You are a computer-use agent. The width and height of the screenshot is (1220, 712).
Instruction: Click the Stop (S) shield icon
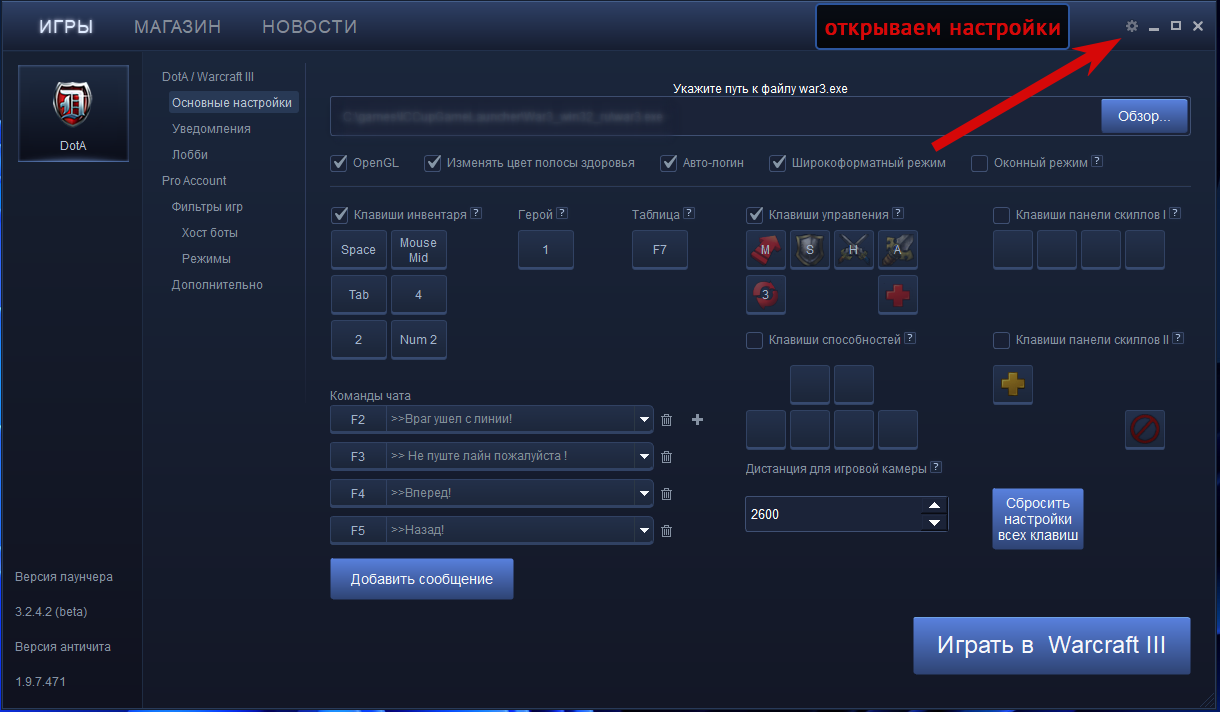810,249
